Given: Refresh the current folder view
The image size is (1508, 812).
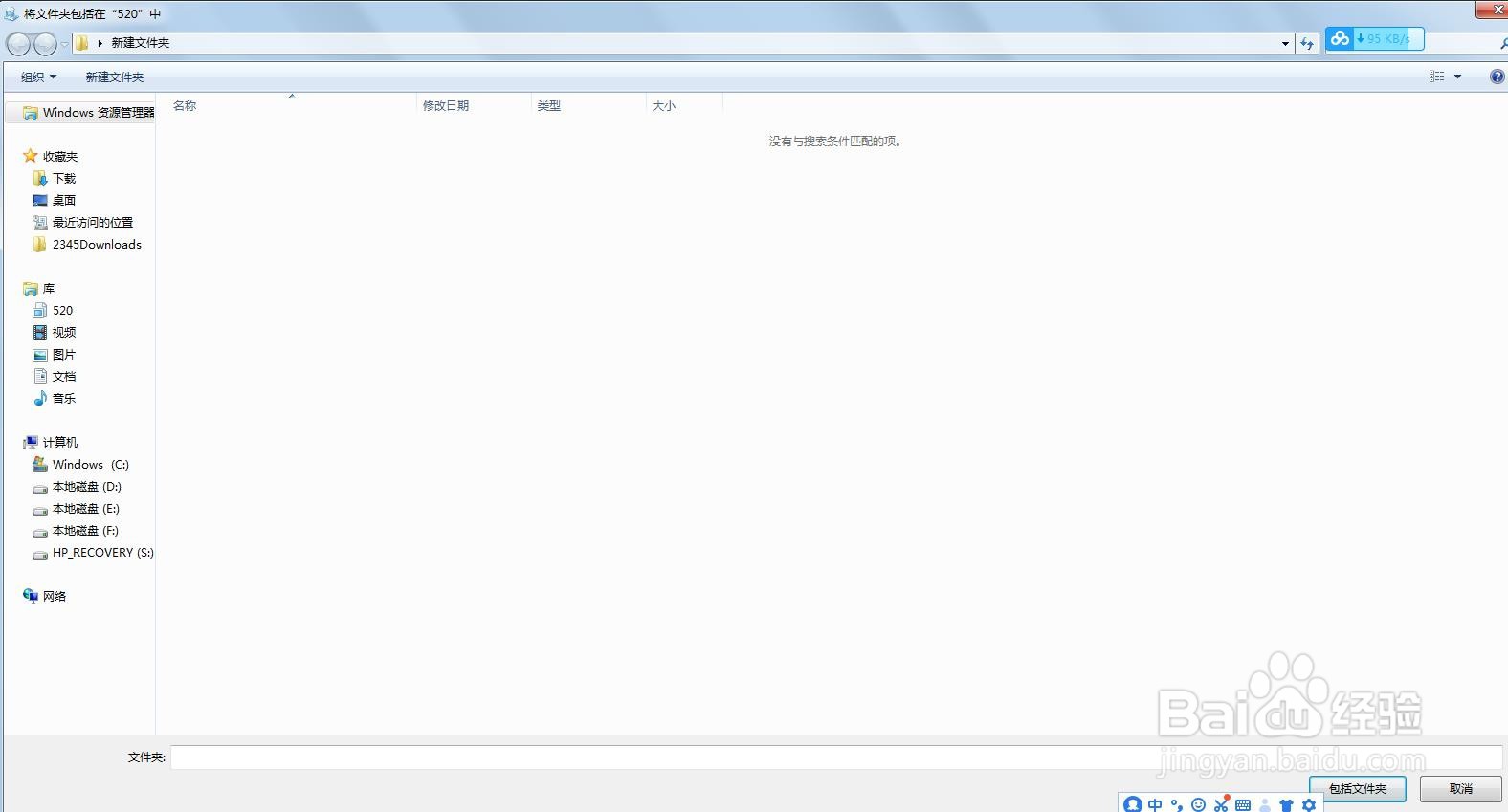Looking at the screenshot, I should 1307,43.
